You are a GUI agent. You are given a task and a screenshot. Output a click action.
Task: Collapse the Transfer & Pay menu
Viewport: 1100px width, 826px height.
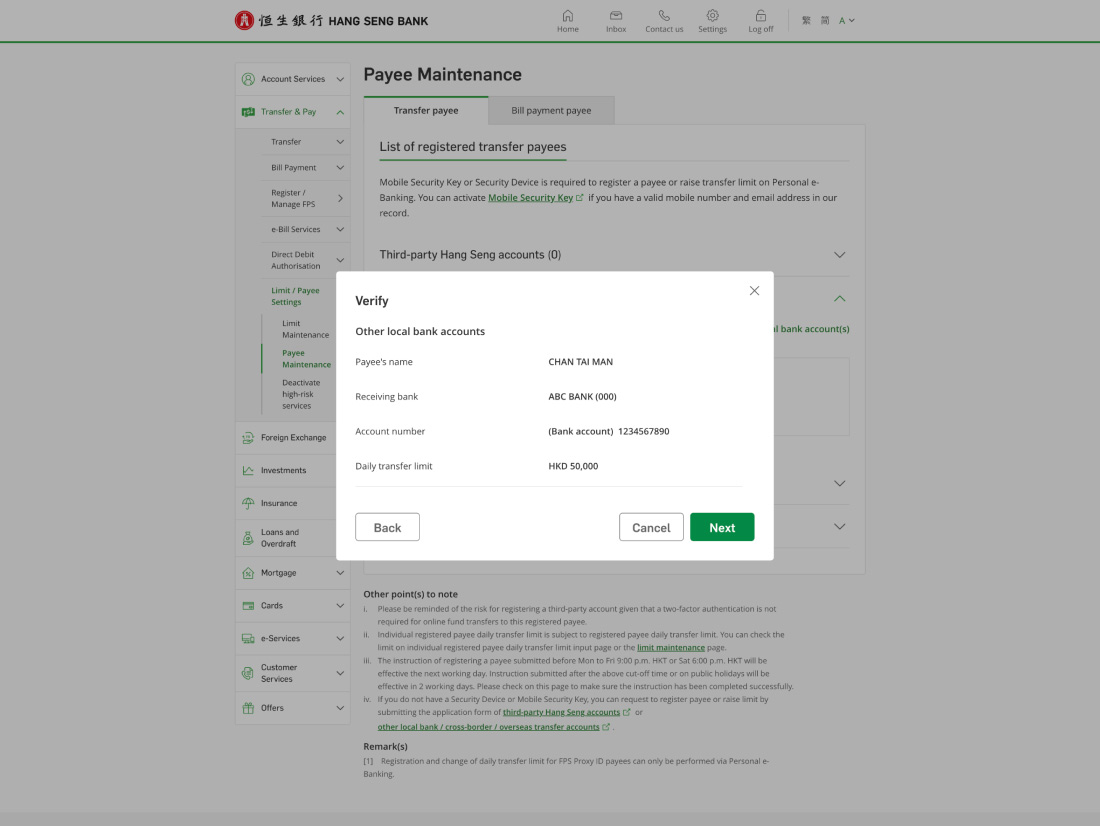(x=340, y=112)
